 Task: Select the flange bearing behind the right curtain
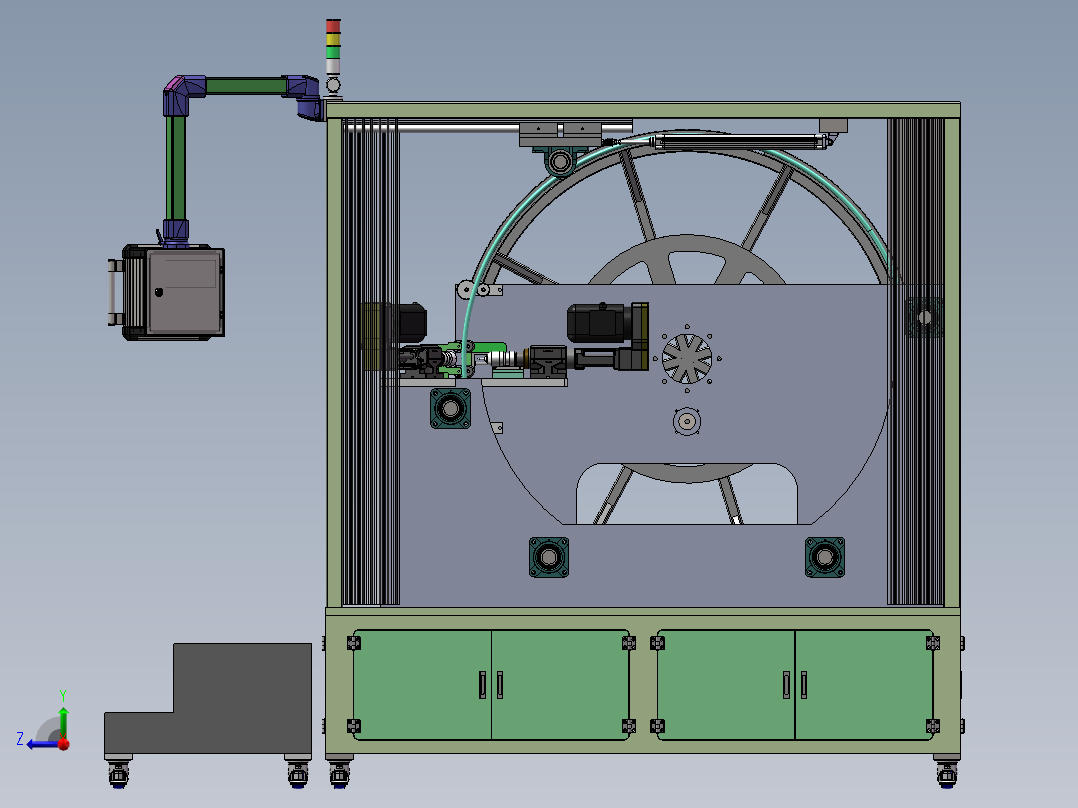pos(925,317)
